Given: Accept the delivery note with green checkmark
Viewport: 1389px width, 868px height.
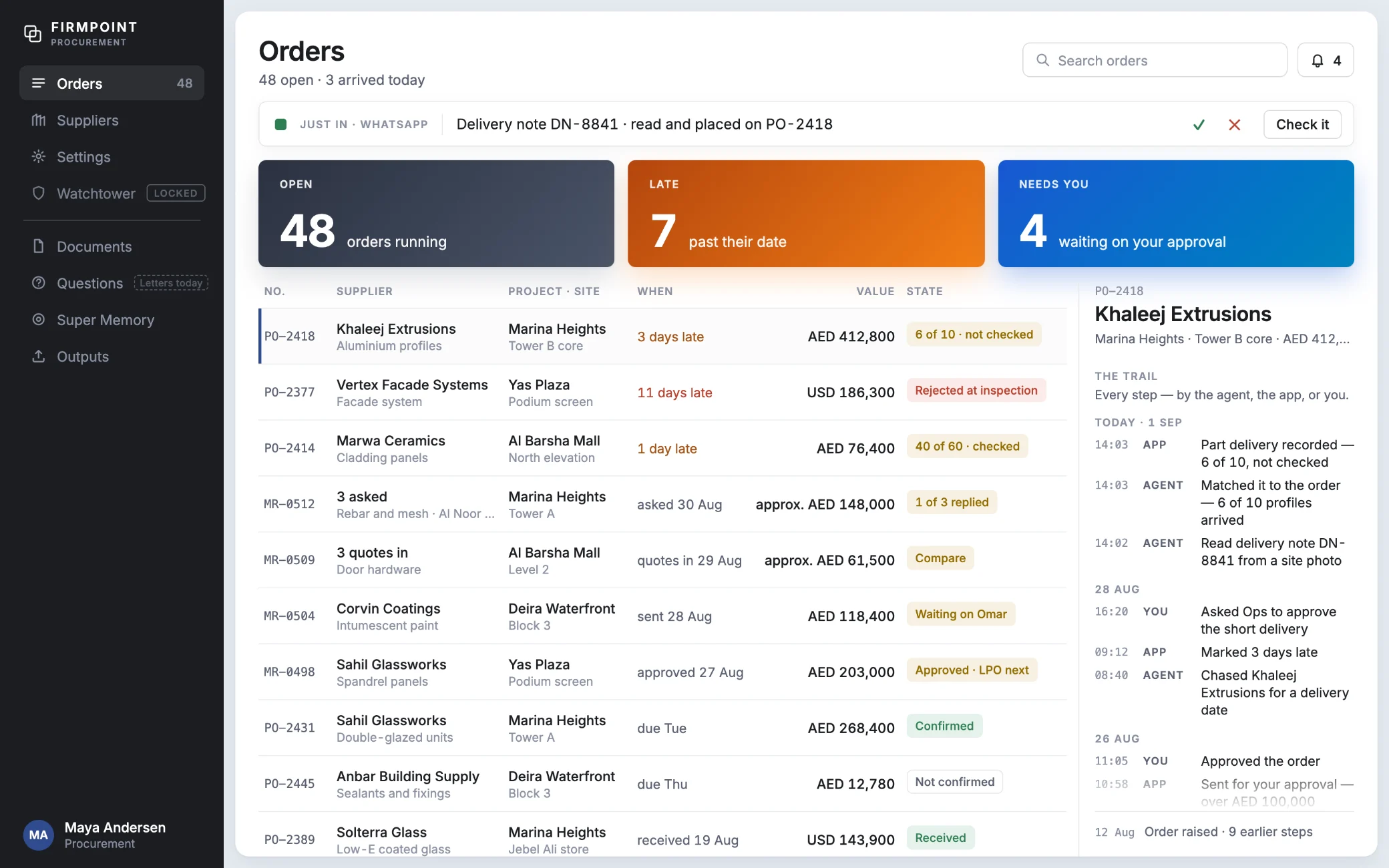Looking at the screenshot, I should point(1199,125).
